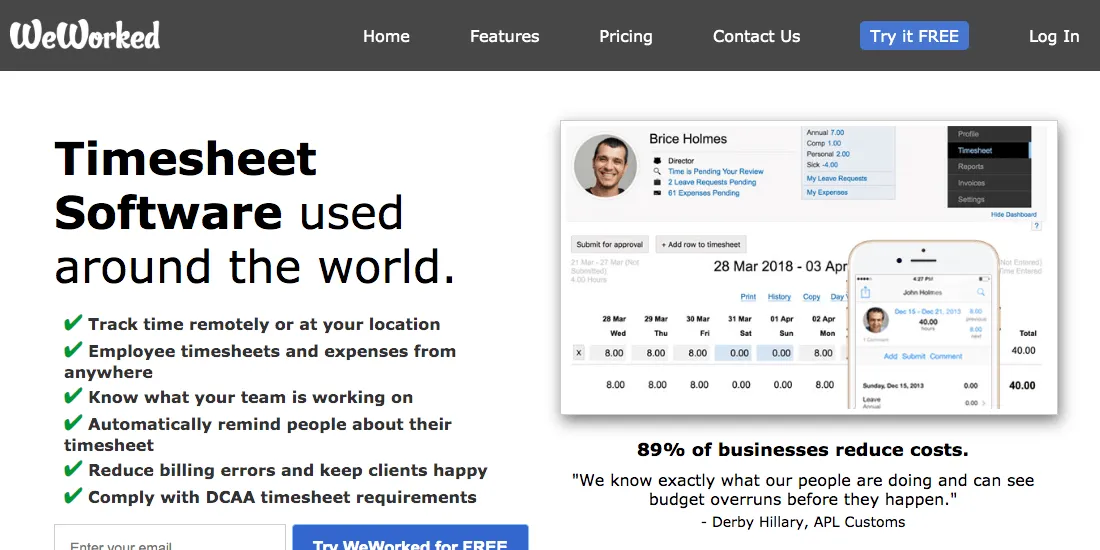Click 'Know what your team is working on'
The height and width of the screenshot is (550, 1100).
coord(250,397)
